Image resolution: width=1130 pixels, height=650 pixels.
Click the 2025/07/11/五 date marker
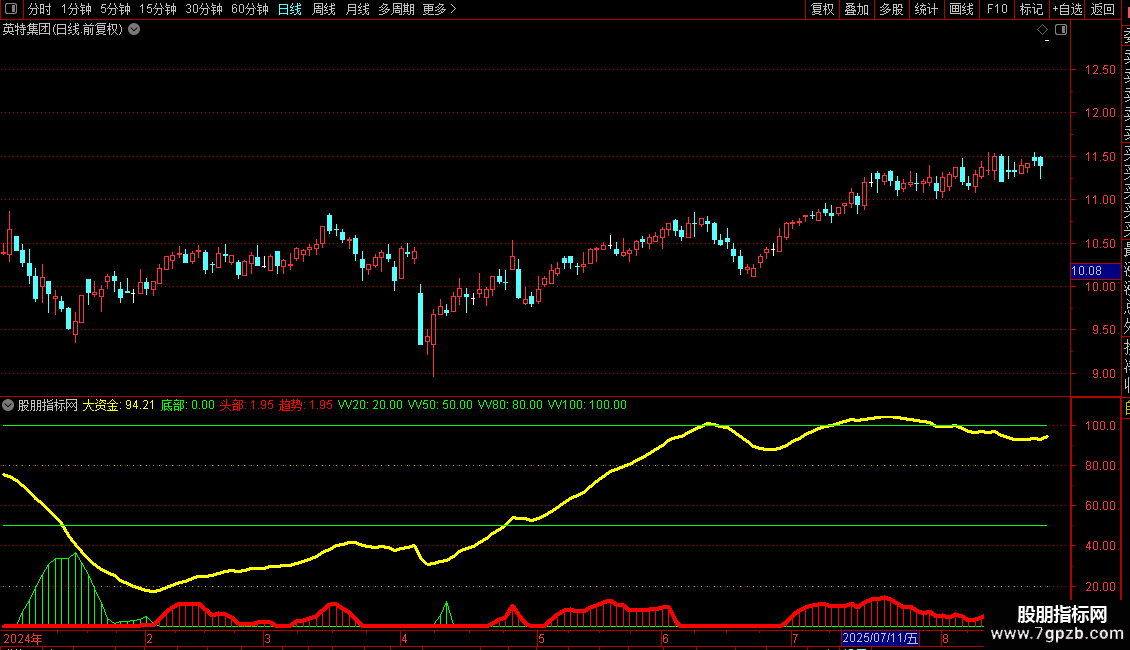point(880,638)
